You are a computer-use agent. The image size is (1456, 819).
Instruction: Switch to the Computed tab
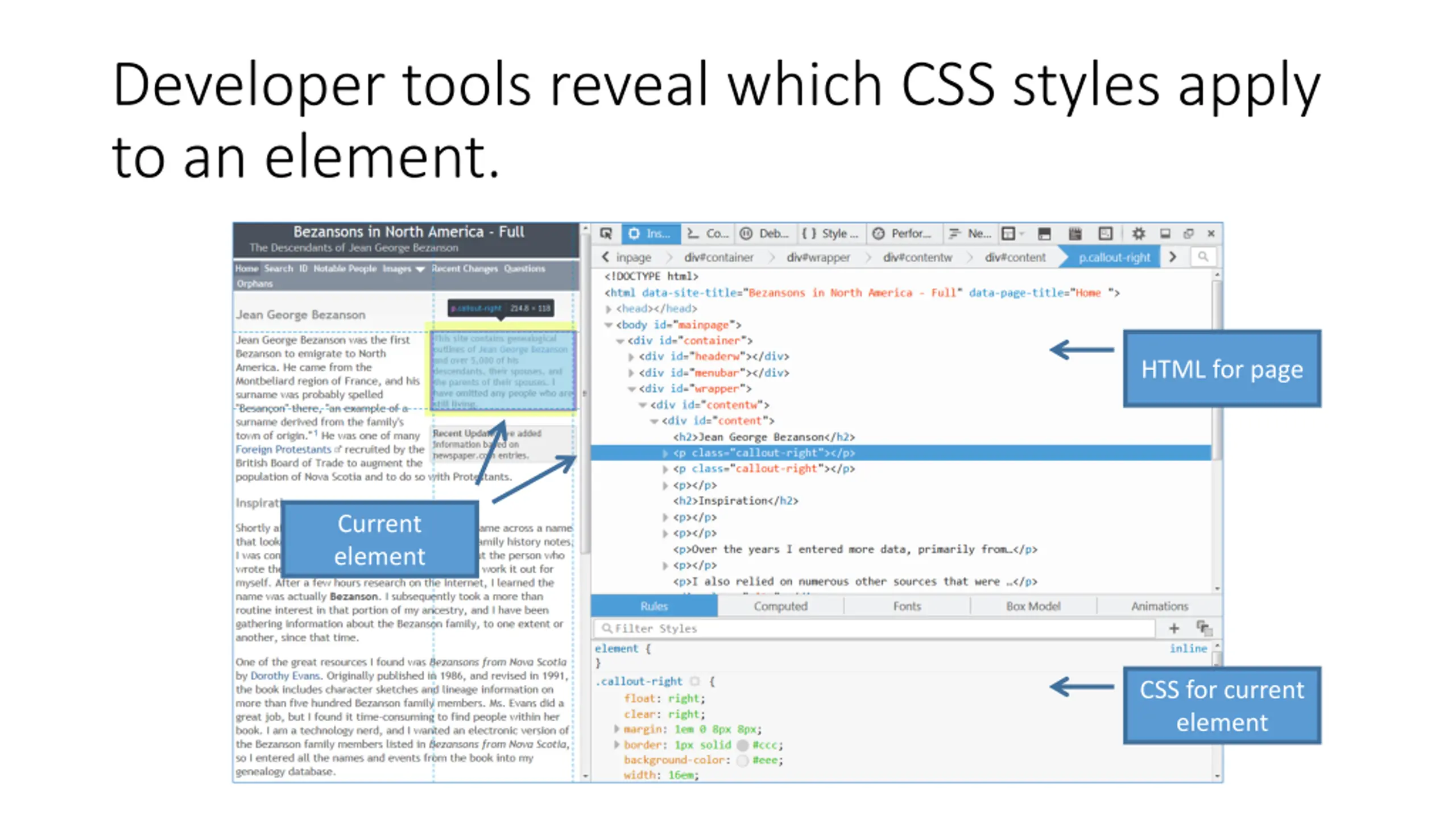(780, 606)
